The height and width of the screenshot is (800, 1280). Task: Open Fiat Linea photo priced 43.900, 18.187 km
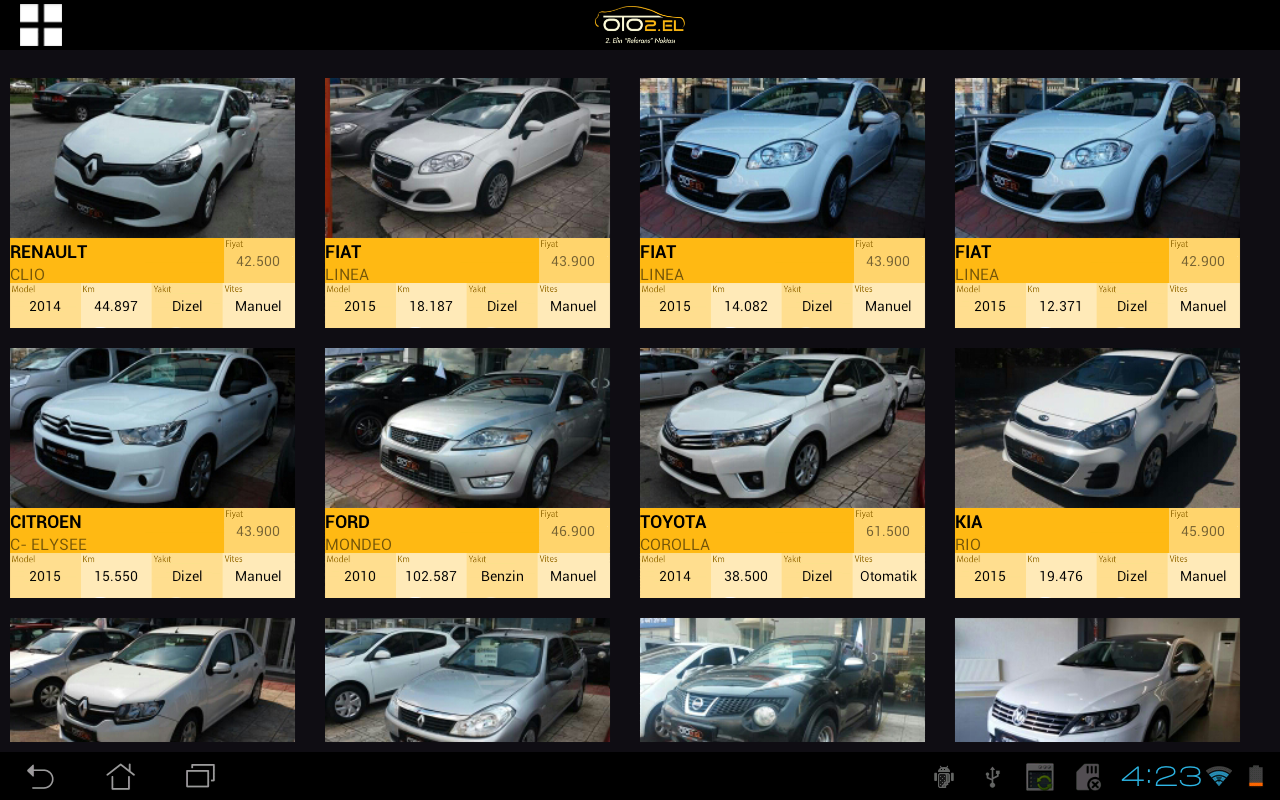click(x=467, y=158)
